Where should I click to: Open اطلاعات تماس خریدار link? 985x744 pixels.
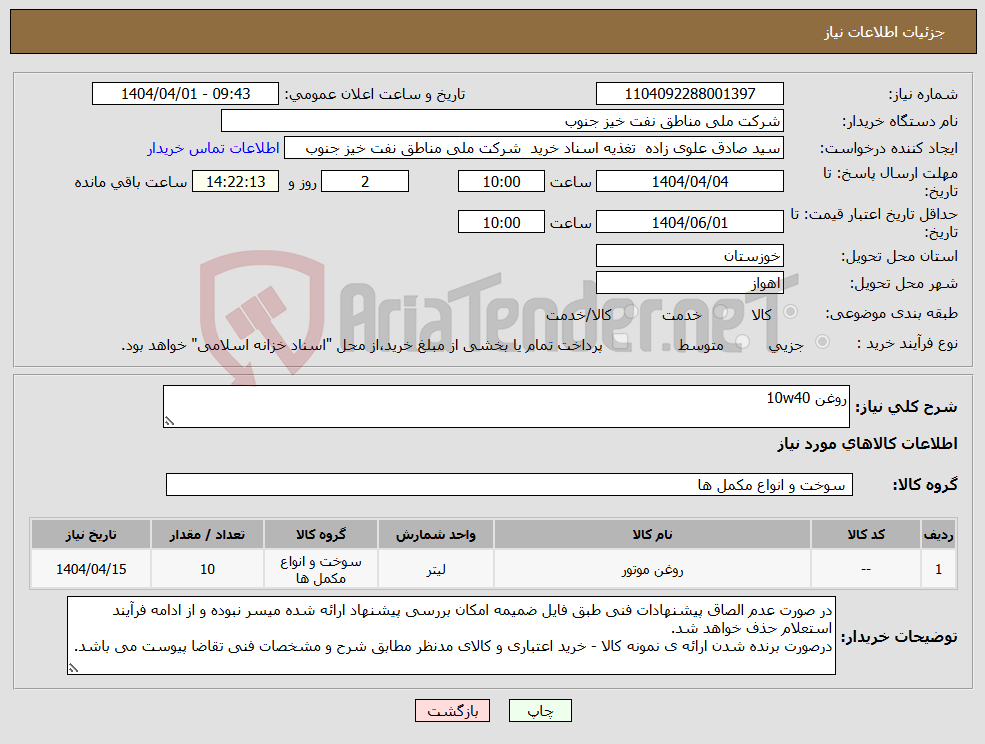(213, 148)
